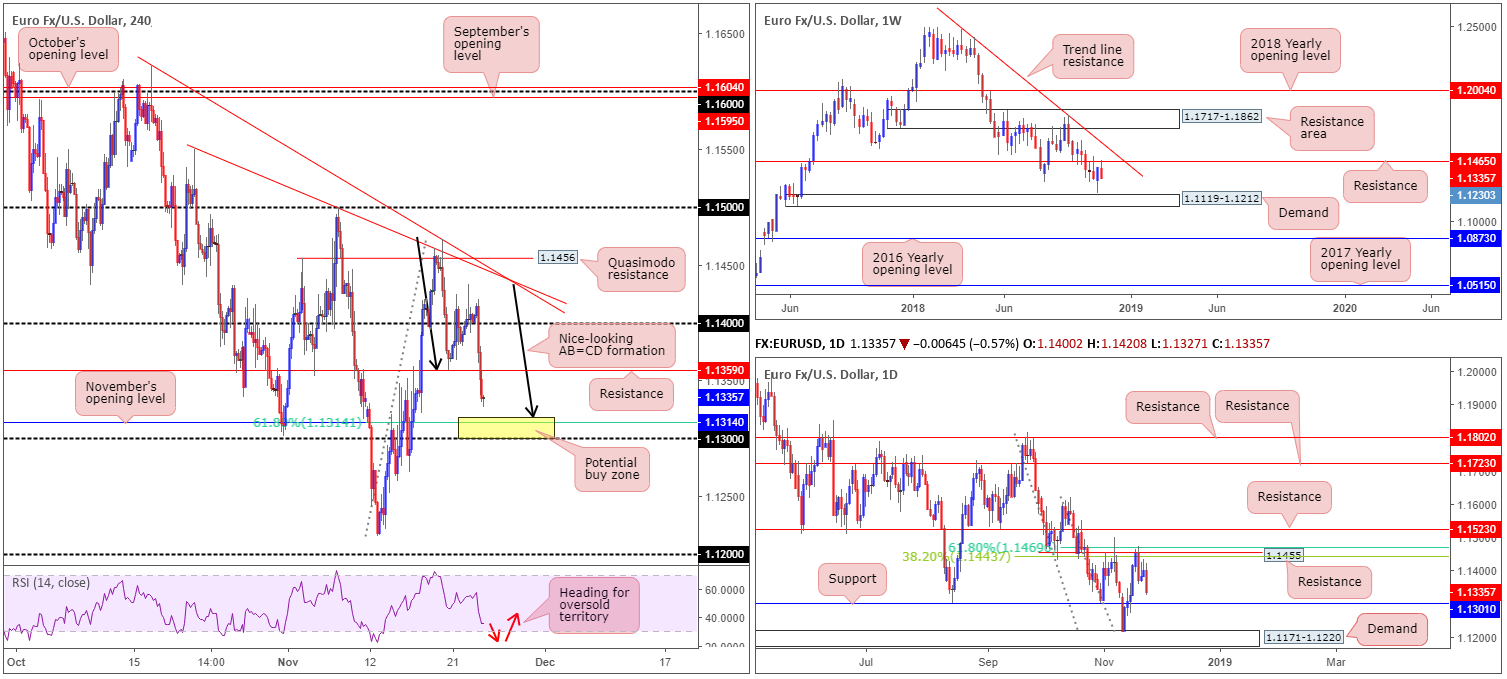Select the 1.1171-1.1220 demand zone label

[x=1306, y=636]
